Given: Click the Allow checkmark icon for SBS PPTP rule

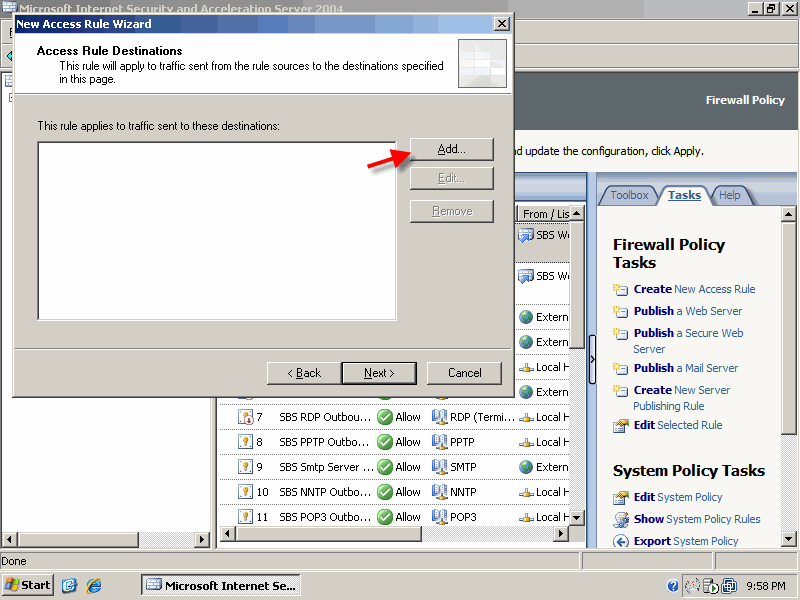Looking at the screenshot, I should click(x=385, y=442).
